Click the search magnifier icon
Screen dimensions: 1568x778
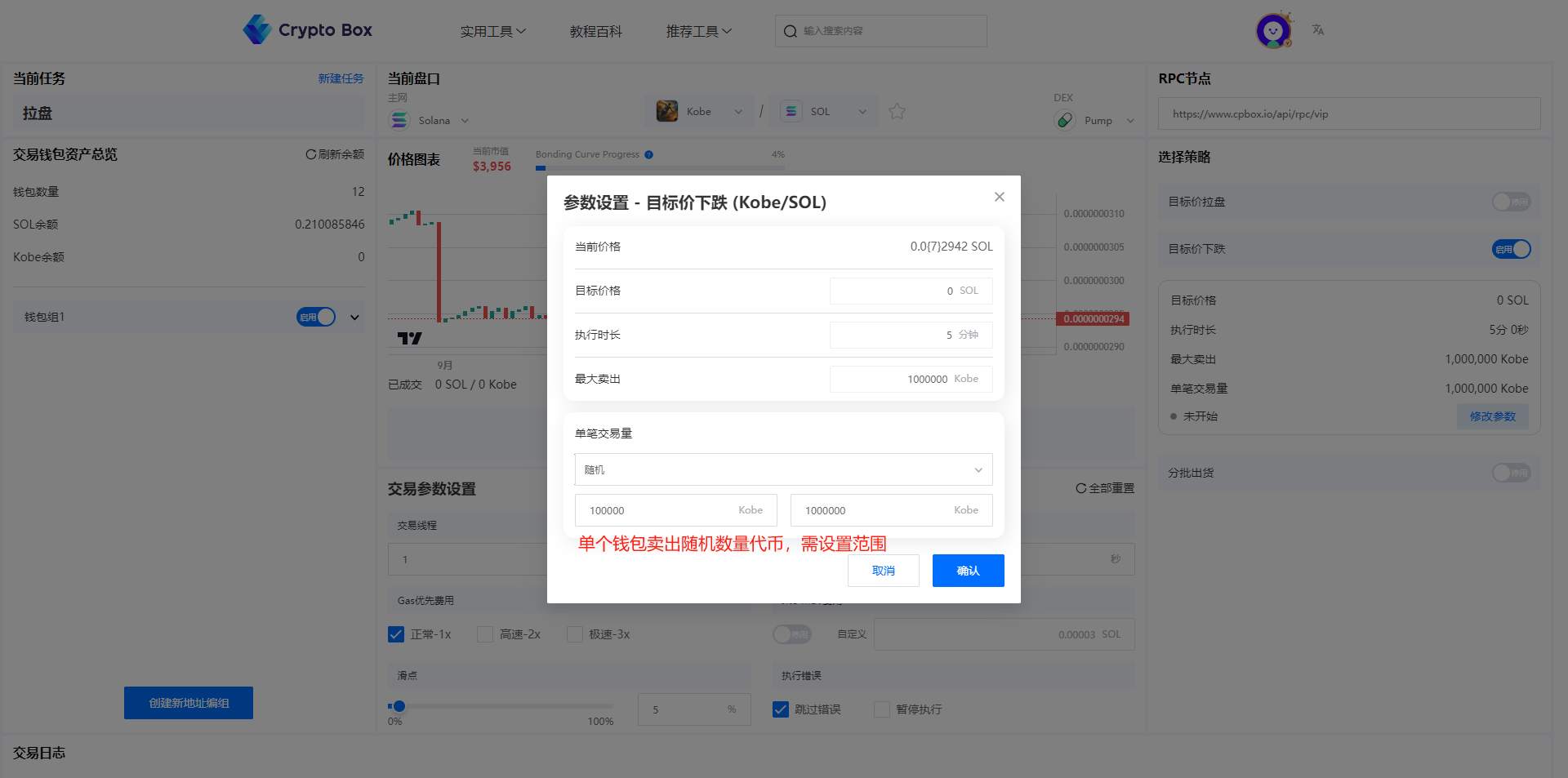pos(790,31)
